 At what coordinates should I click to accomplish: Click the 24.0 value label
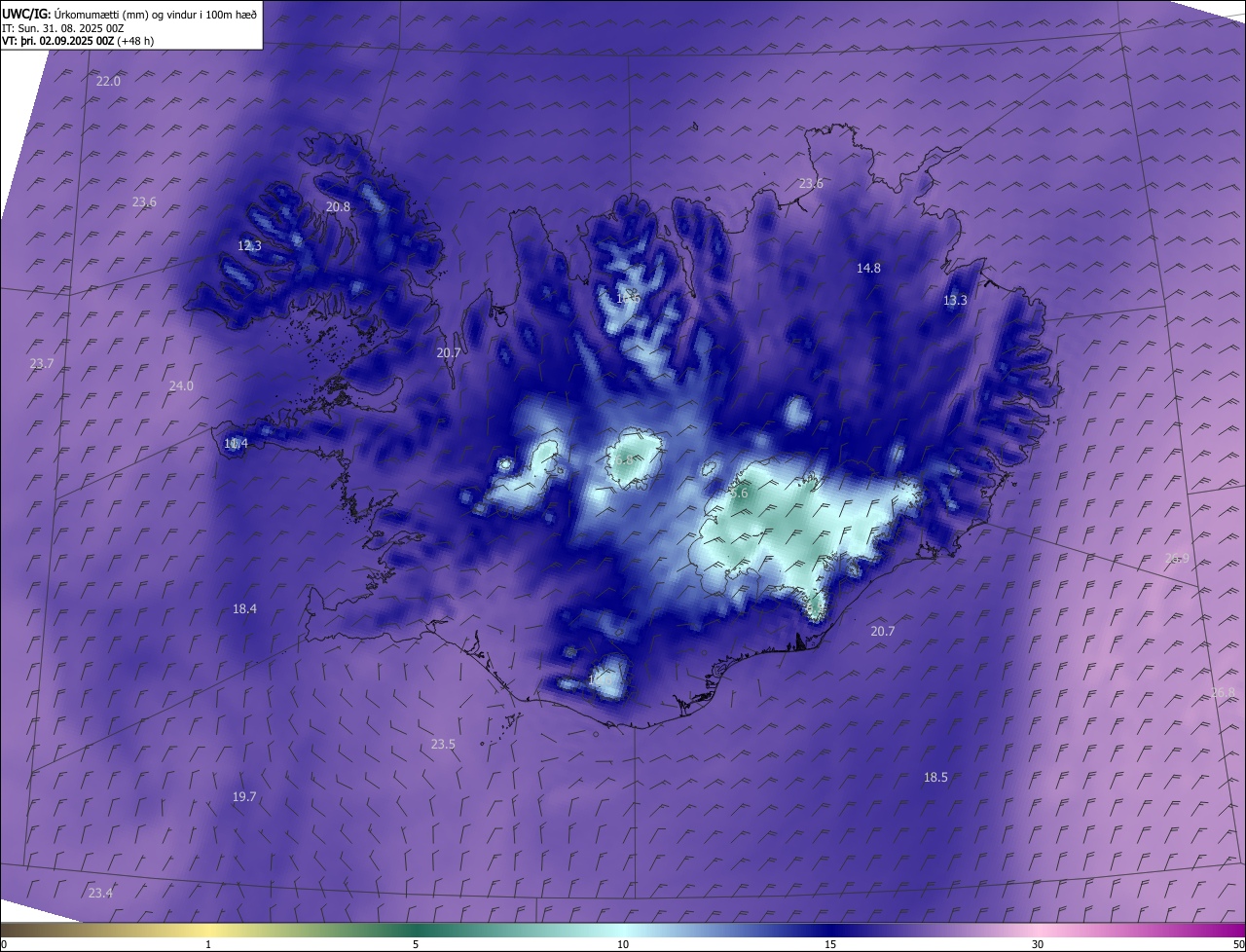pos(181,386)
